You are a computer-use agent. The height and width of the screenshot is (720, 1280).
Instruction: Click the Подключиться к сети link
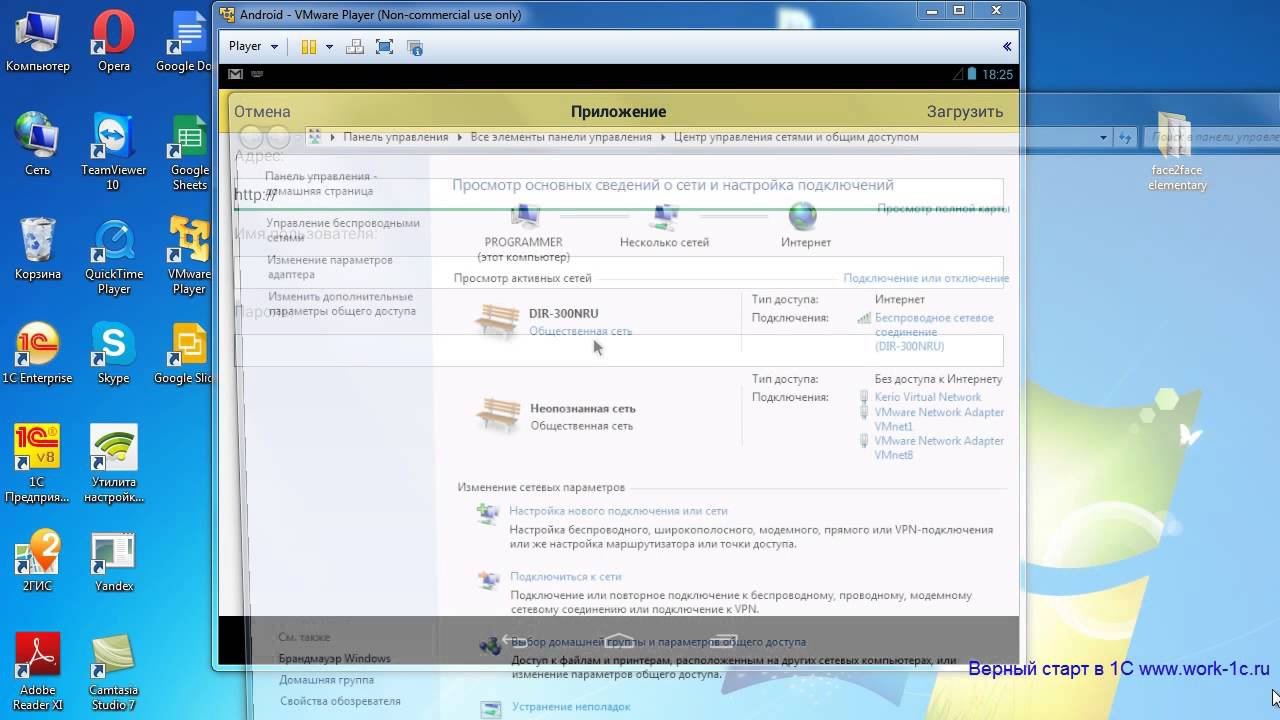tap(565, 577)
